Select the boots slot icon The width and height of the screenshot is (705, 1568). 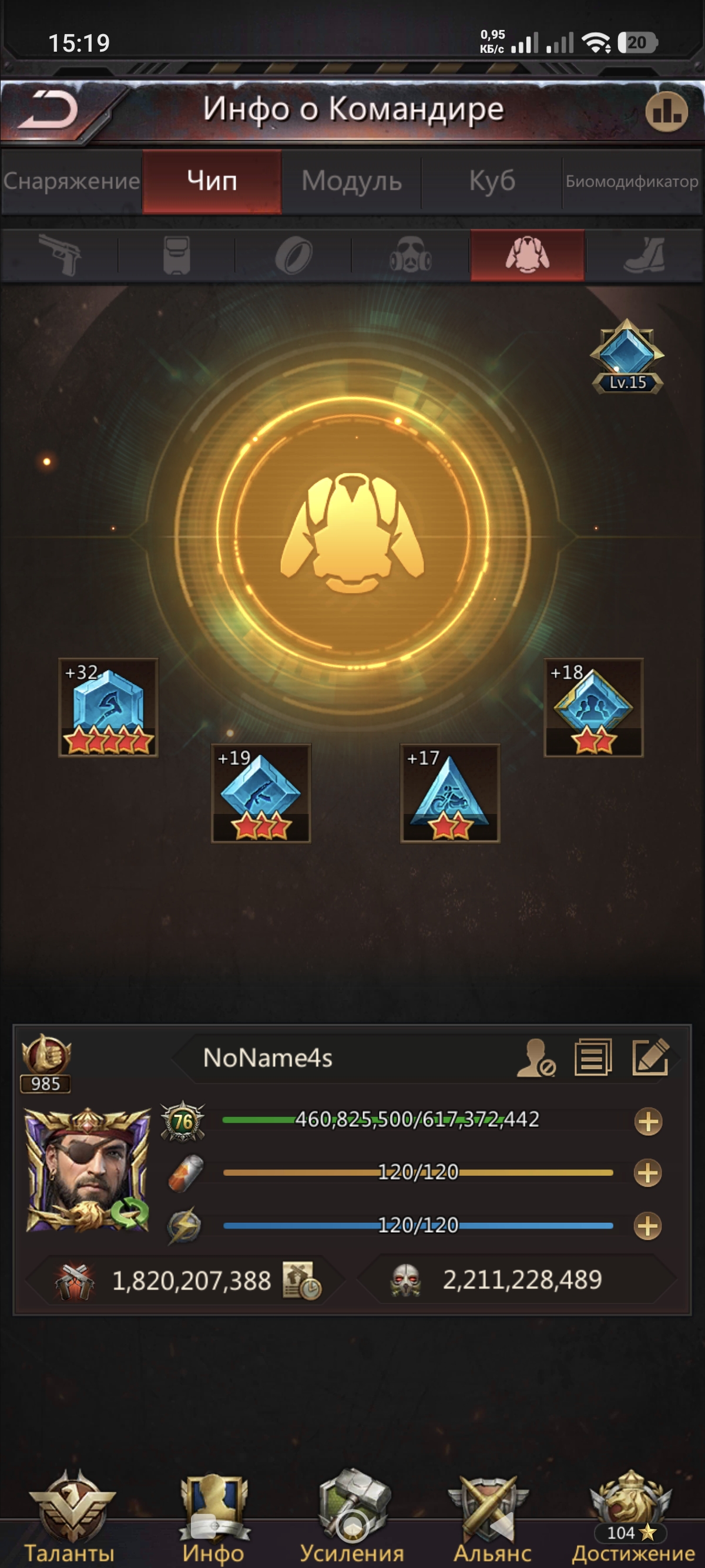644,254
